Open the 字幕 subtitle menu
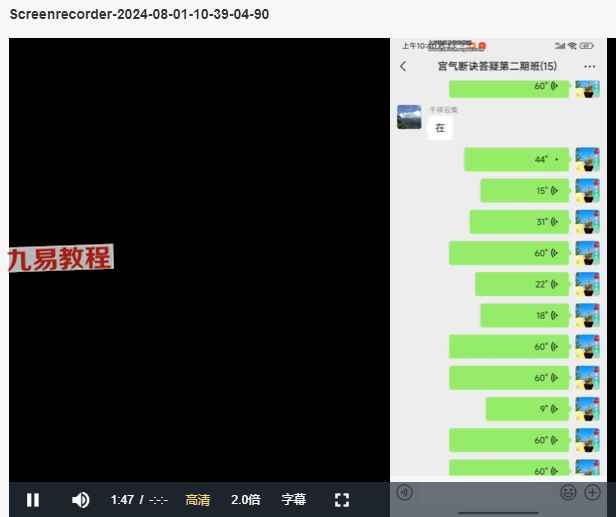 pyautogui.click(x=293, y=500)
